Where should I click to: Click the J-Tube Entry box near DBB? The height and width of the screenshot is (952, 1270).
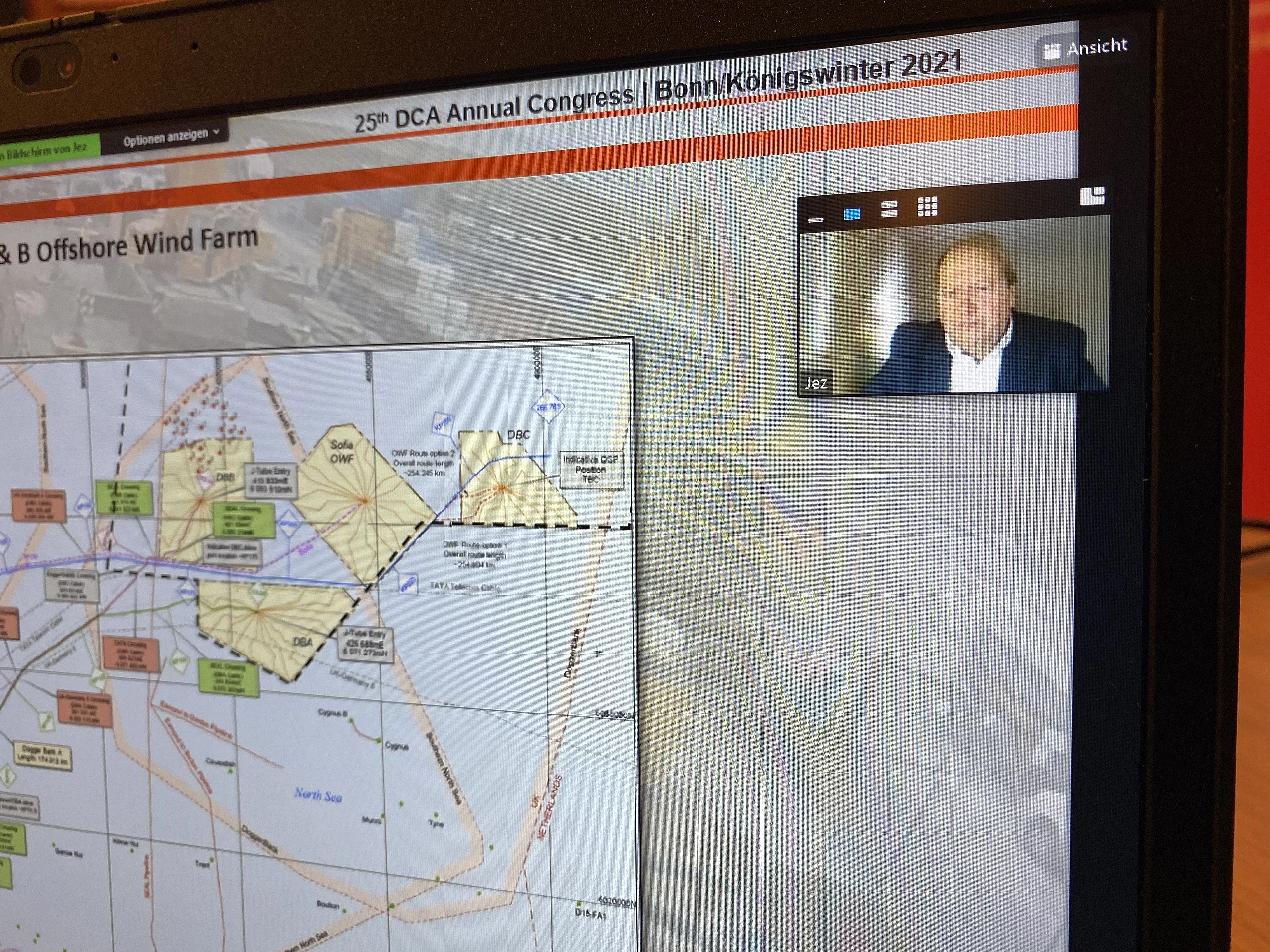click(x=270, y=480)
